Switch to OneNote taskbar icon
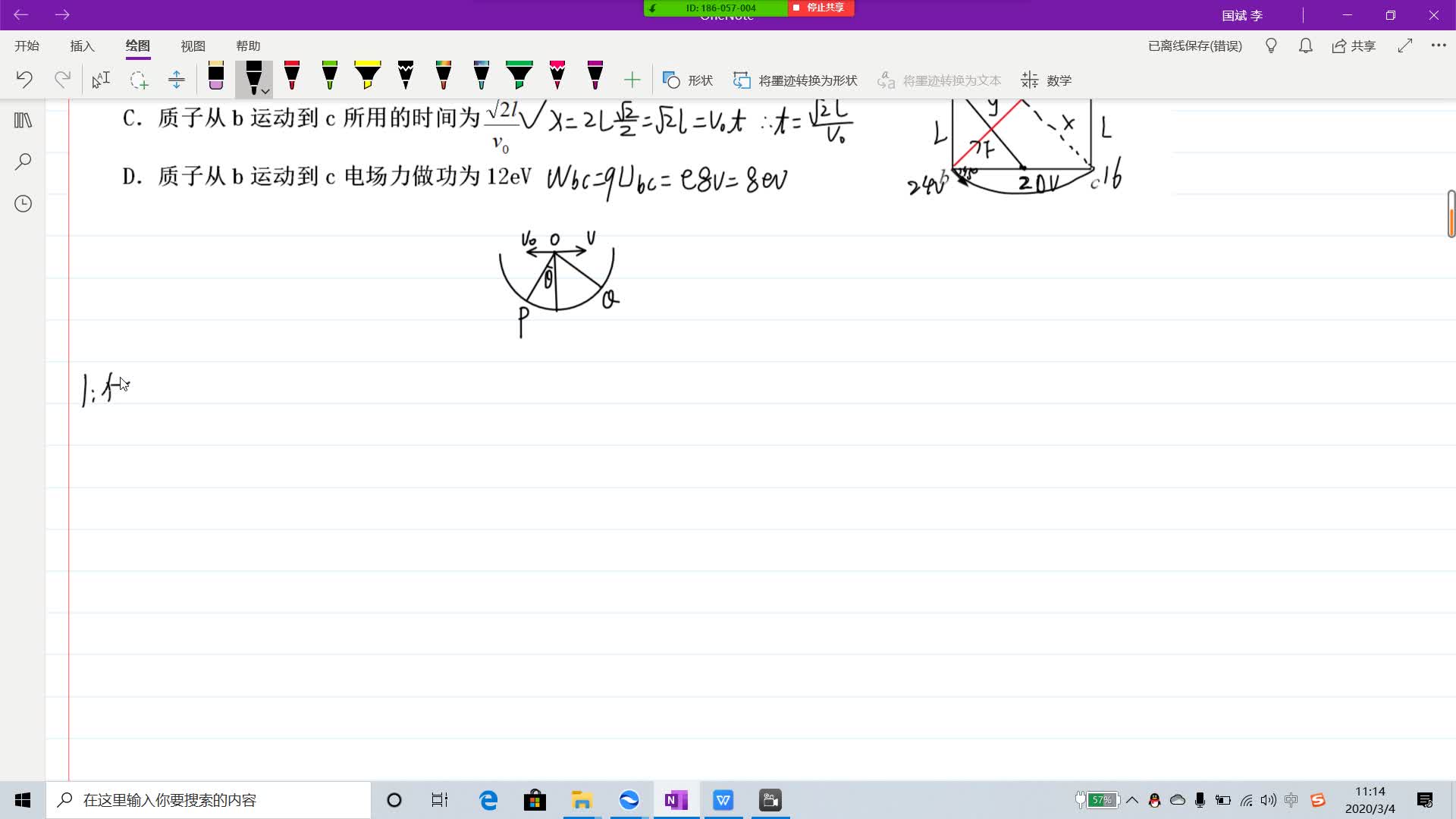Image resolution: width=1456 pixels, height=819 pixels. pyautogui.click(x=676, y=800)
